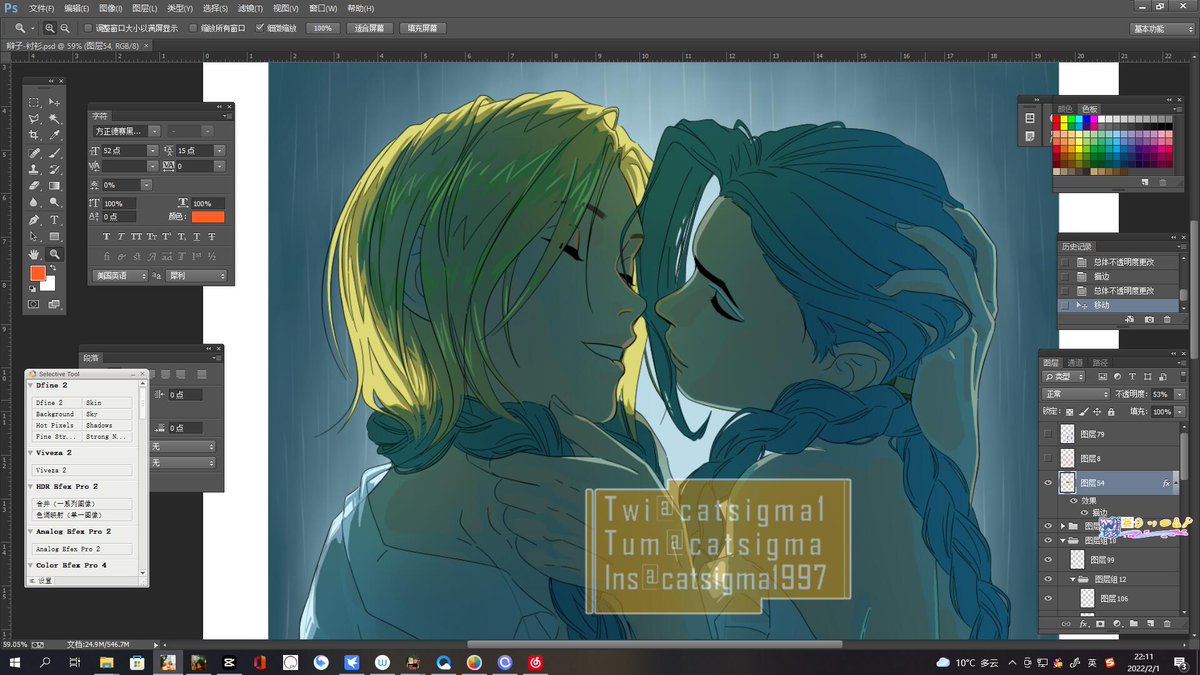Image resolution: width=1200 pixels, height=675 pixels.
Task: Swap foreground and background colors
Action: [x=53, y=268]
